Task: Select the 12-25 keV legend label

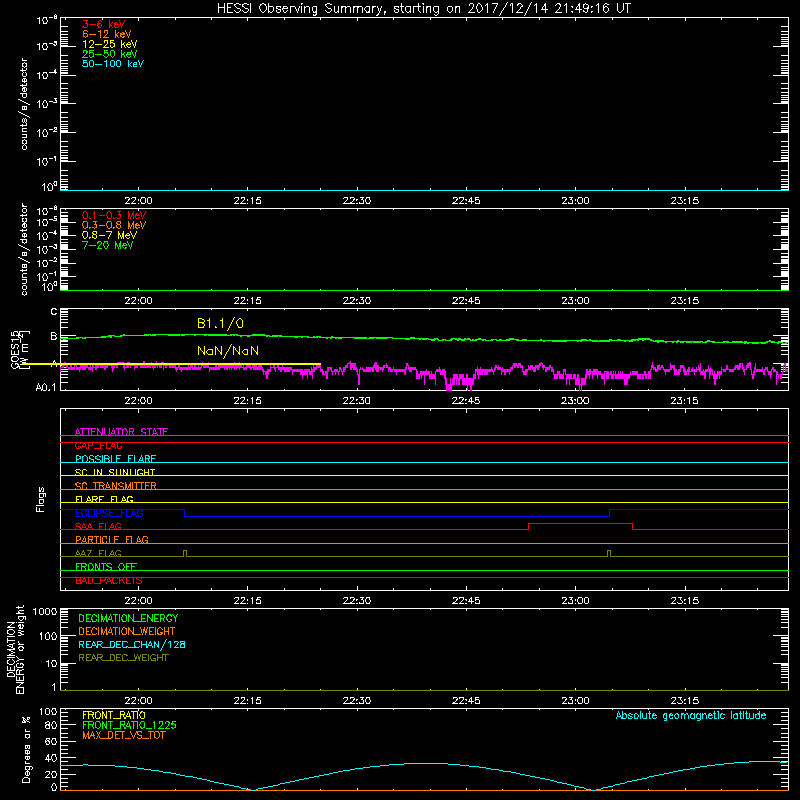Action: (x=110, y=44)
